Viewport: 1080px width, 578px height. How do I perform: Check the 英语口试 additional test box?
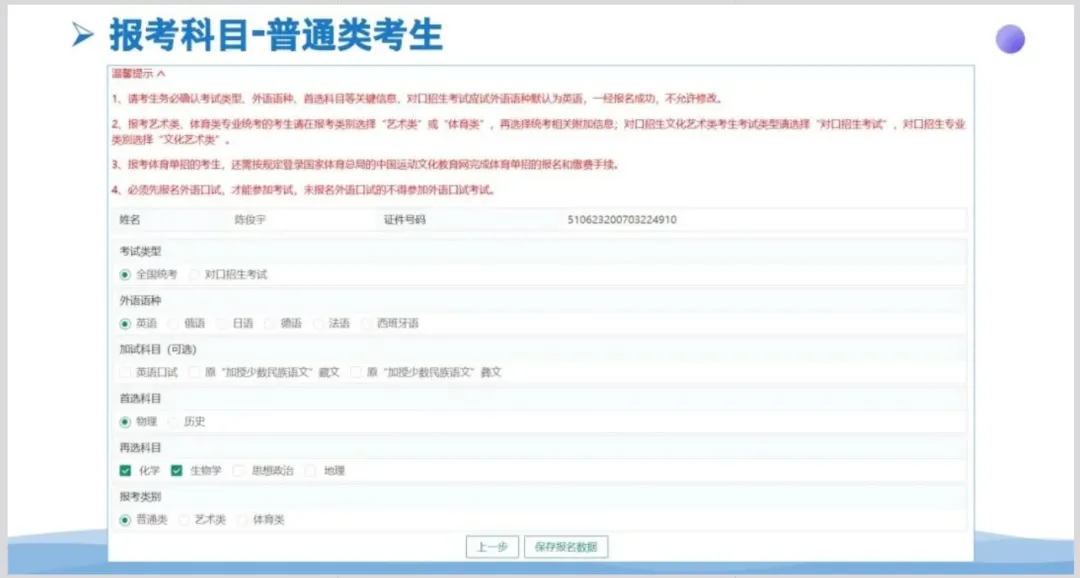[125, 373]
